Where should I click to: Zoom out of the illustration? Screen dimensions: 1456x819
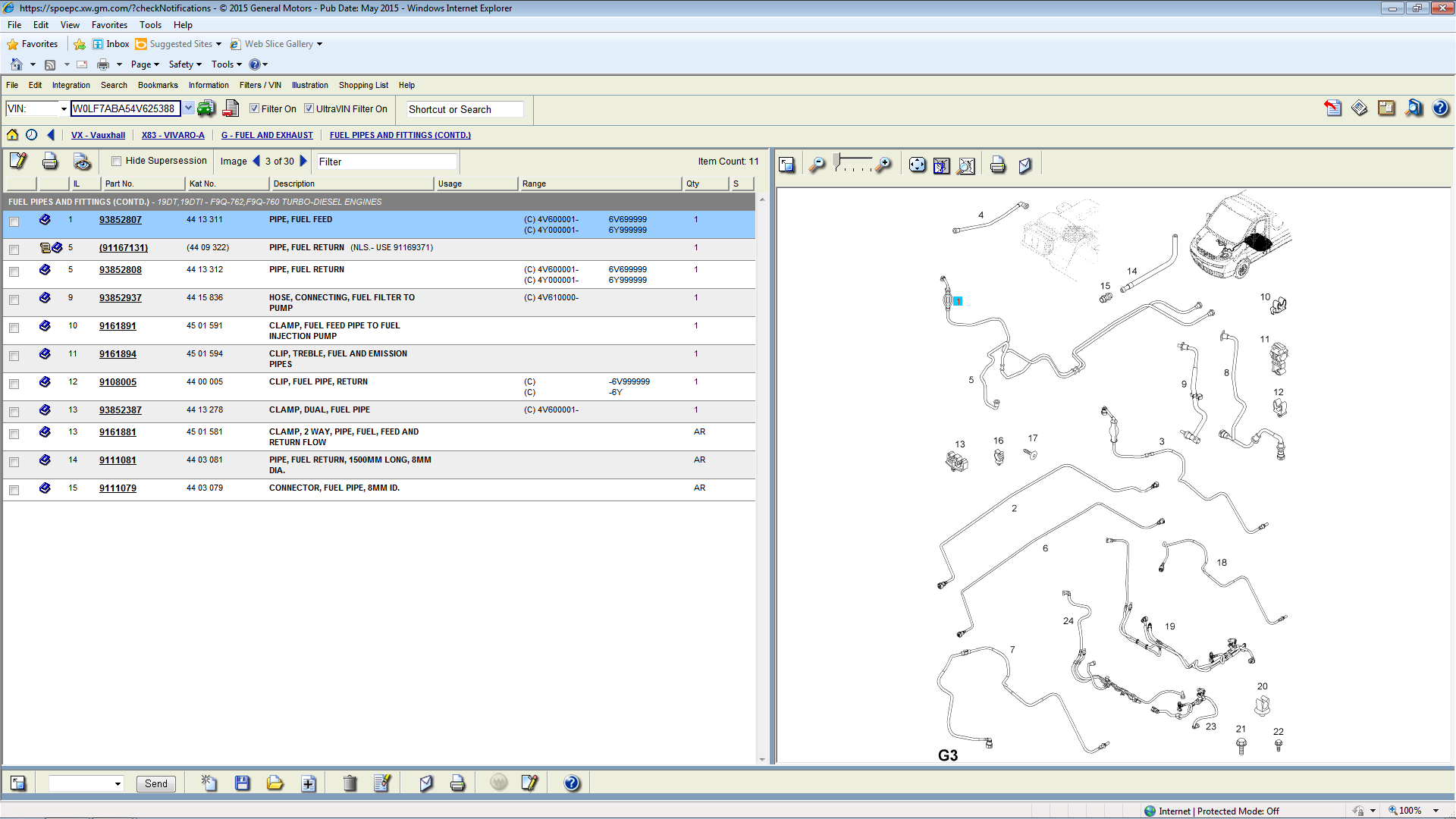coord(817,165)
